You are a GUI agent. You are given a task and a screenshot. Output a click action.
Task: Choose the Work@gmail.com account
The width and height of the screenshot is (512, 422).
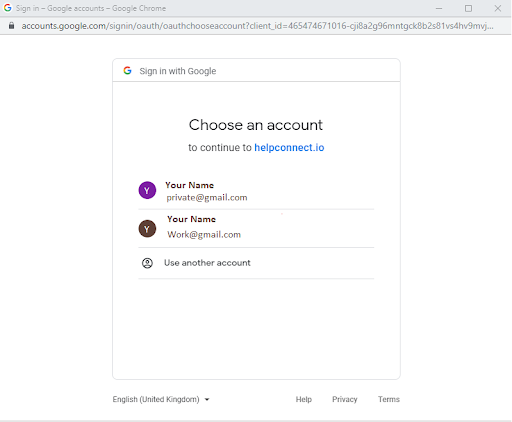(256, 229)
